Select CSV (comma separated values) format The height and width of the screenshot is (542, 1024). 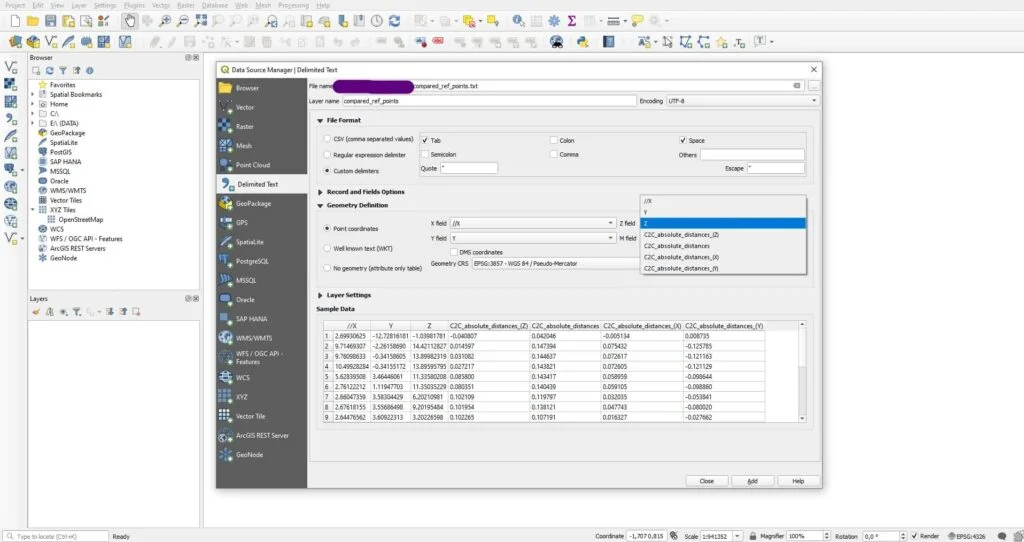[x=327, y=139]
